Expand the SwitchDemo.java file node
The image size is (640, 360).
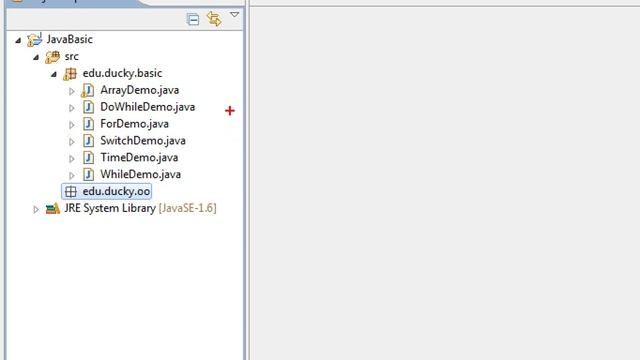tap(71, 142)
